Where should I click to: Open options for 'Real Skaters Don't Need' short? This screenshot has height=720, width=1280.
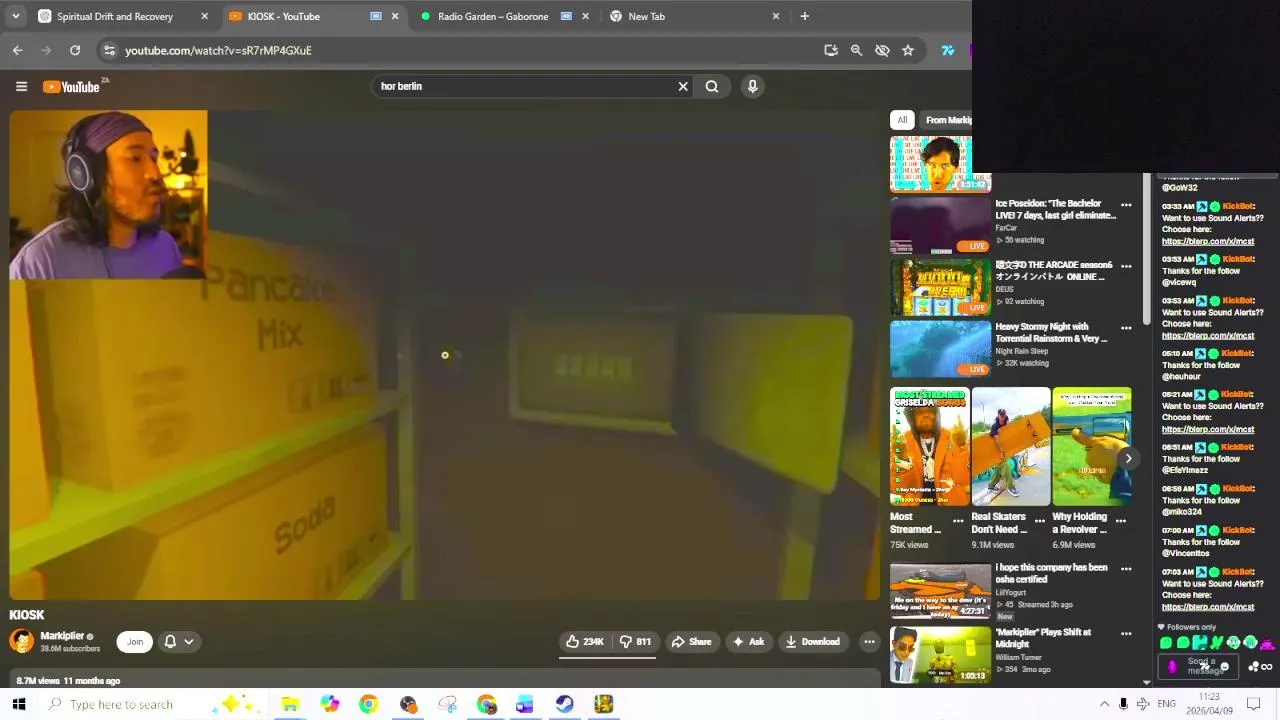click(x=1039, y=521)
